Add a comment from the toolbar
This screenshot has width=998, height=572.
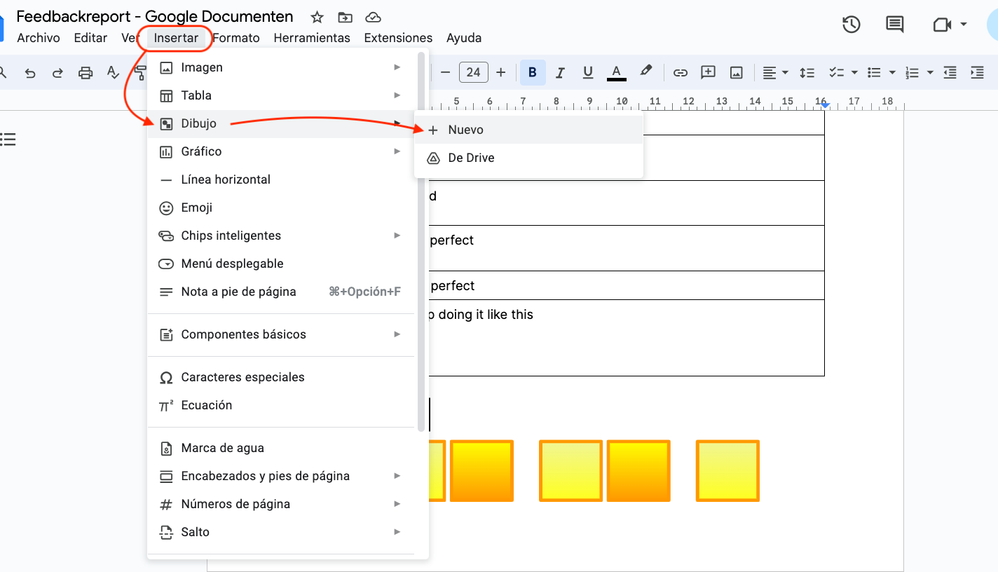tap(708, 73)
